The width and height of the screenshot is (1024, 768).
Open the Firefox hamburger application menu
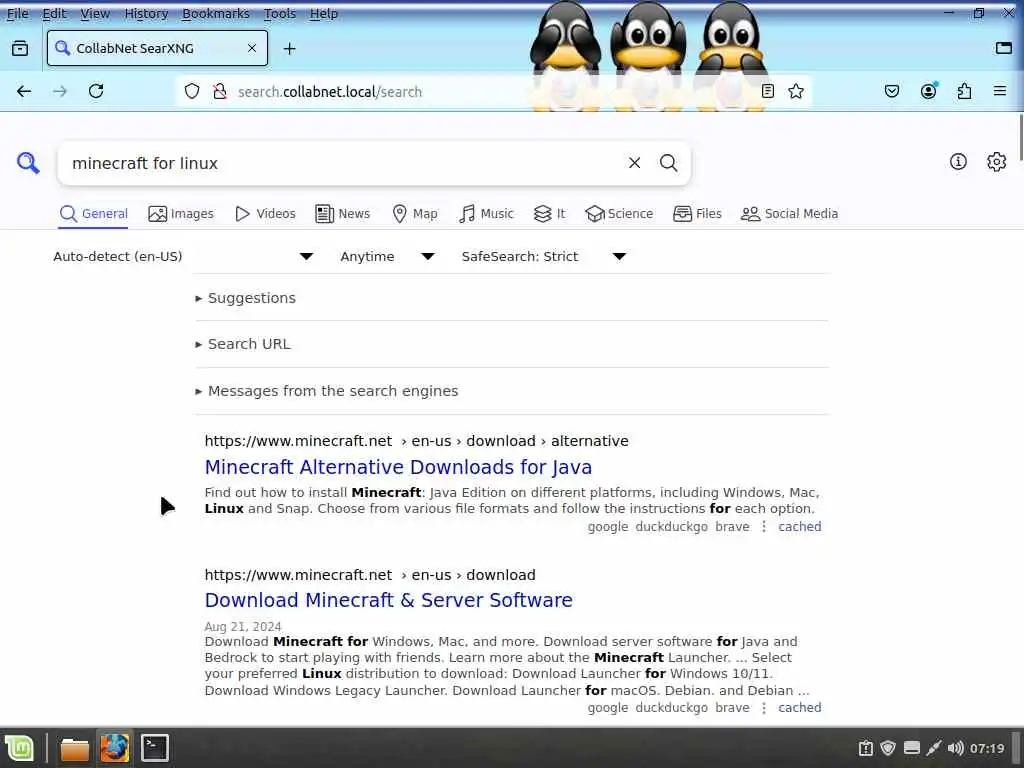999,91
